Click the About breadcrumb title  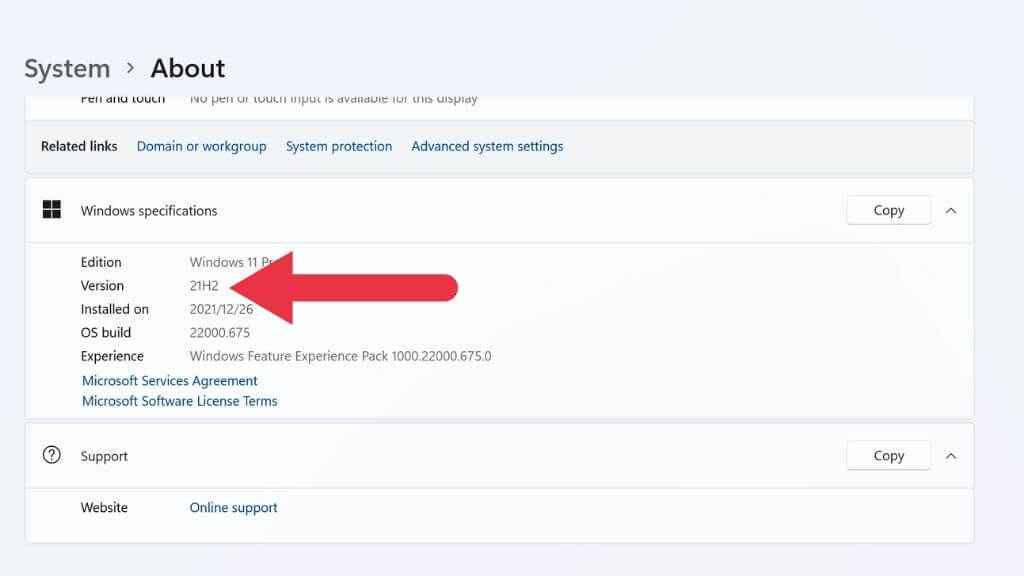point(188,69)
